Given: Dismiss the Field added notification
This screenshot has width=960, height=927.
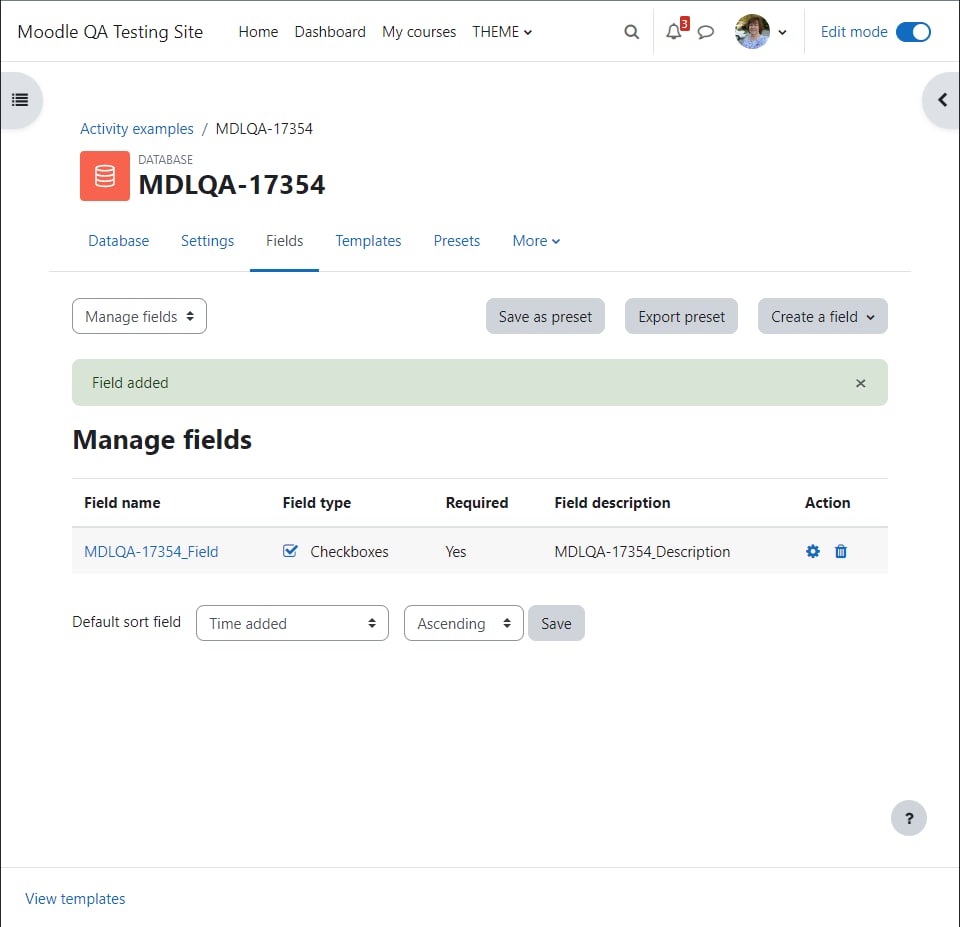Looking at the screenshot, I should click(860, 383).
